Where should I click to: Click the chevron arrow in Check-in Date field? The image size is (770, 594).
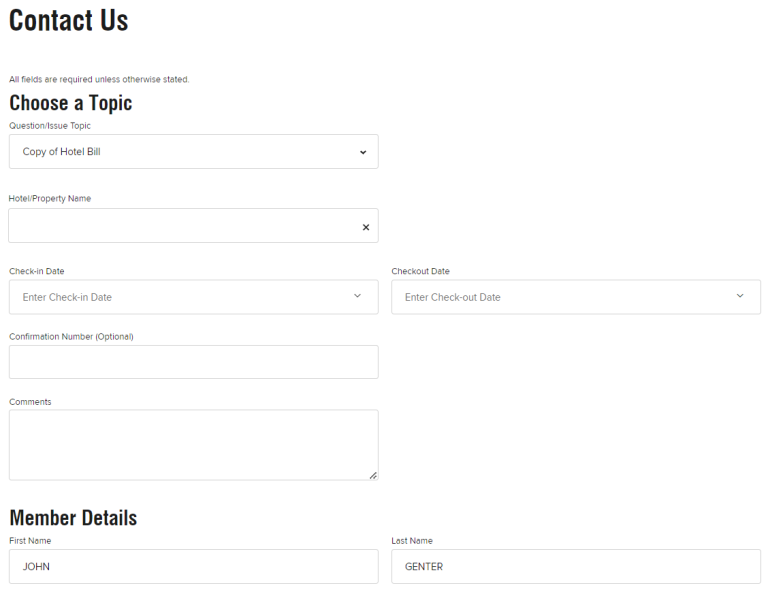357,296
